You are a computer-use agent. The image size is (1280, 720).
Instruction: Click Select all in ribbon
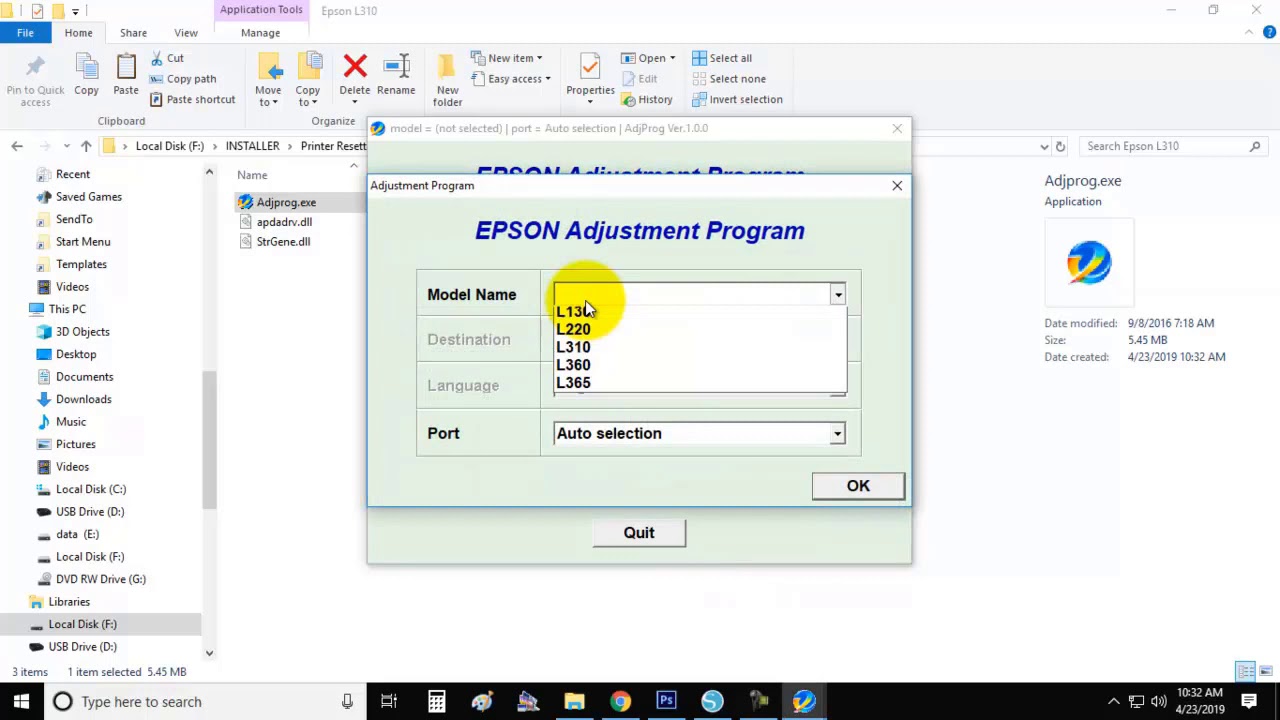(x=722, y=58)
